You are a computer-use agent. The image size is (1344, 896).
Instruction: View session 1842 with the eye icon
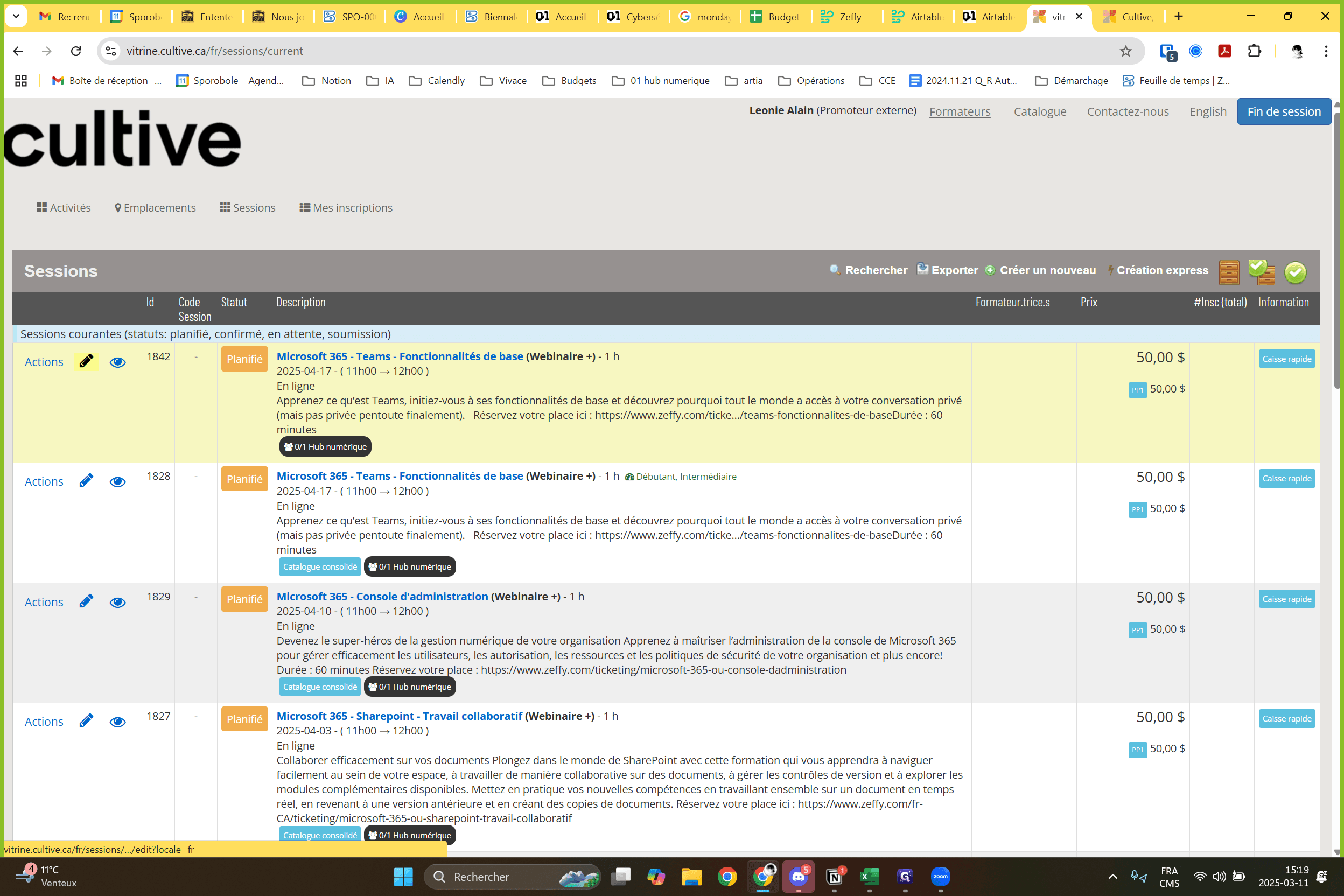coord(118,362)
